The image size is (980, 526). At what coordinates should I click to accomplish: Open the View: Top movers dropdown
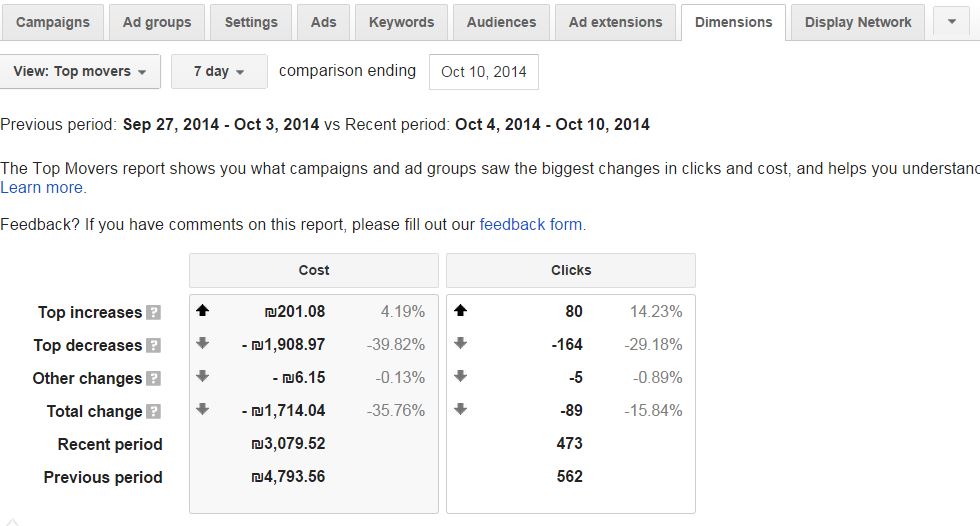[79, 72]
